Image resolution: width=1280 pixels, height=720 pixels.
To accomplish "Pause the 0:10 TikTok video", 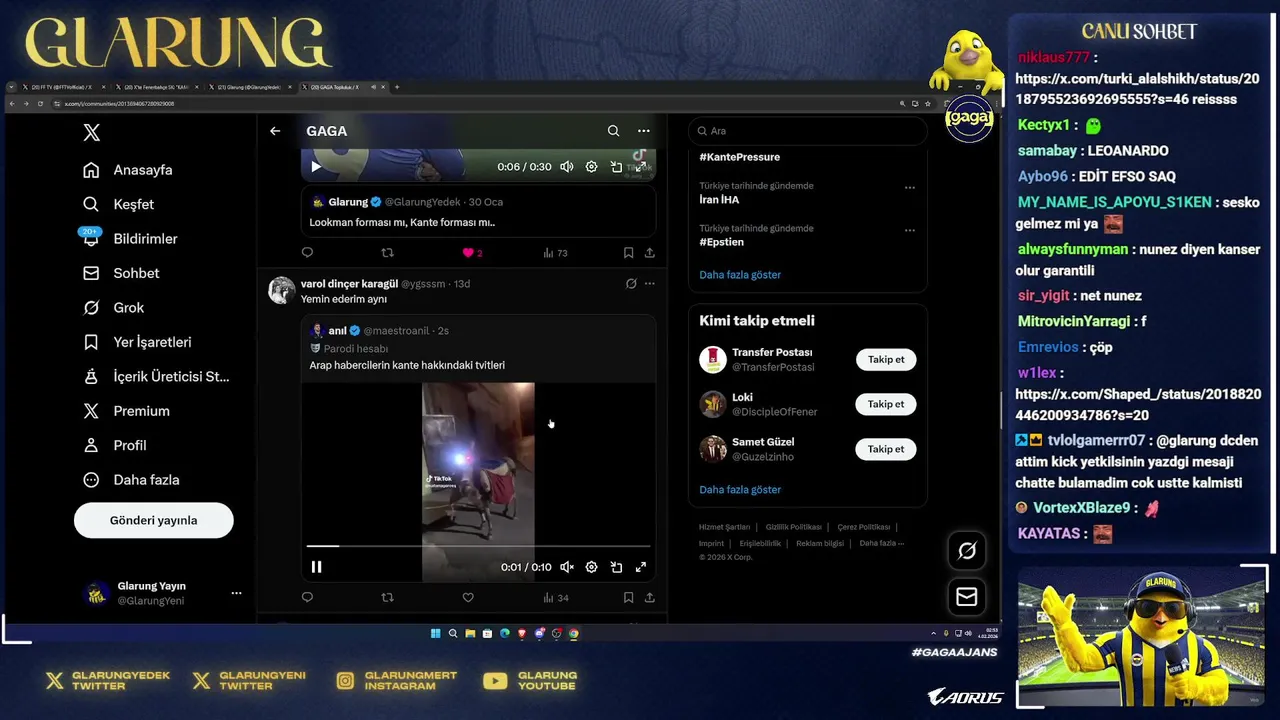I will tap(316, 567).
